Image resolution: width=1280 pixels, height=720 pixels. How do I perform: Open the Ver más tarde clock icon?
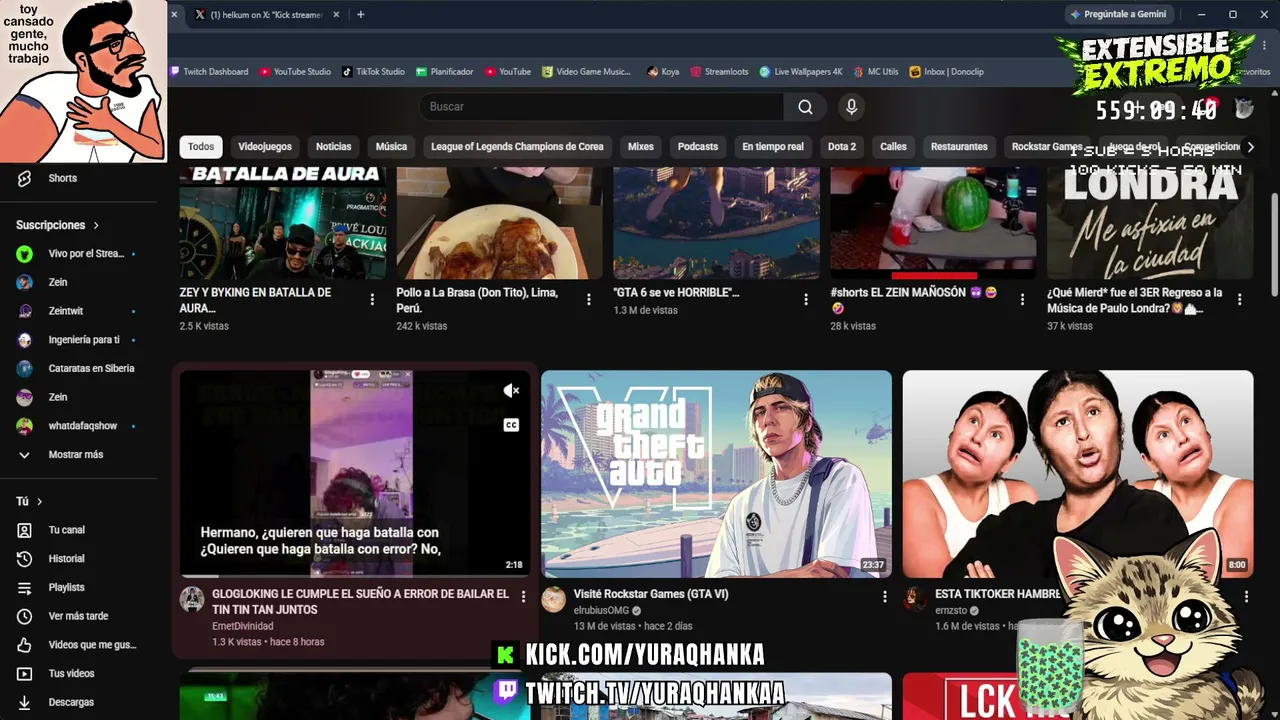point(25,616)
